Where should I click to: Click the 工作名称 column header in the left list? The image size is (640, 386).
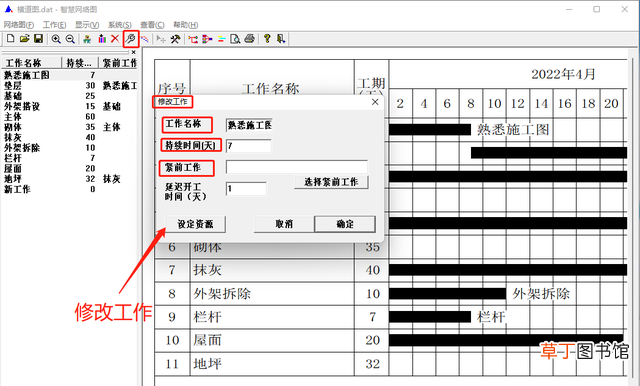tap(31, 63)
